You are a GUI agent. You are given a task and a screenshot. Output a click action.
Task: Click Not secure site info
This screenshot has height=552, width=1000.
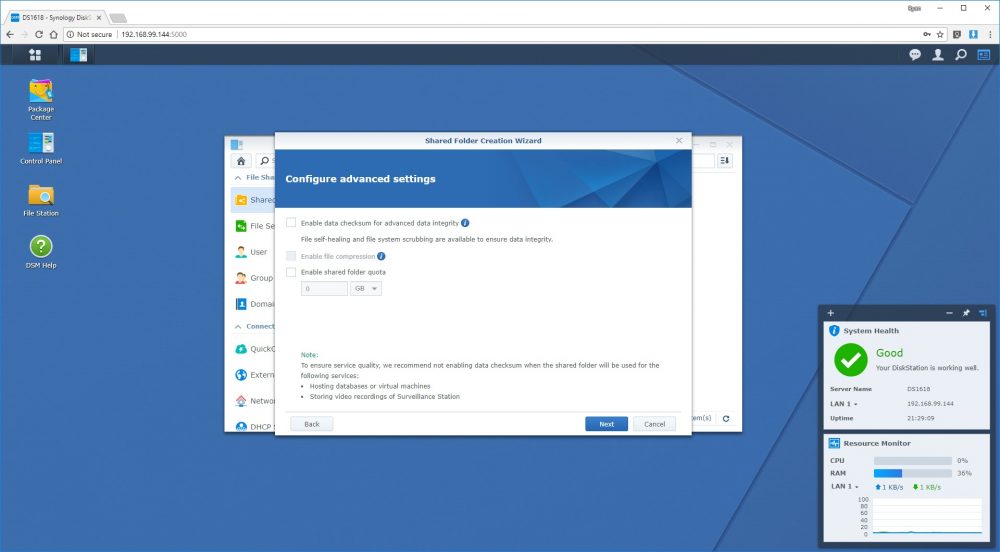coord(89,34)
